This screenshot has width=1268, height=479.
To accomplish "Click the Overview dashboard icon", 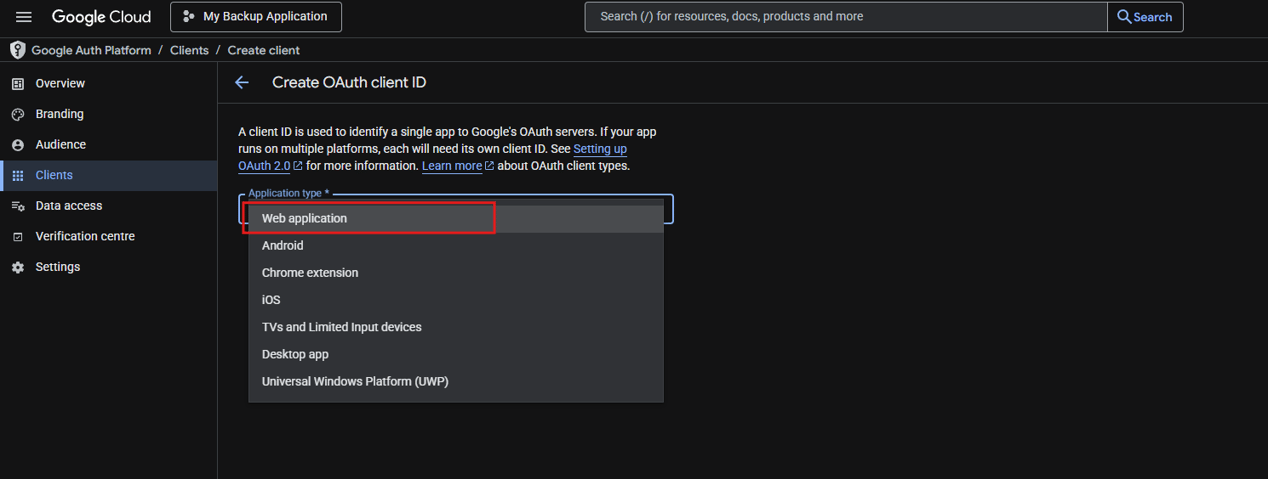I will click(17, 84).
